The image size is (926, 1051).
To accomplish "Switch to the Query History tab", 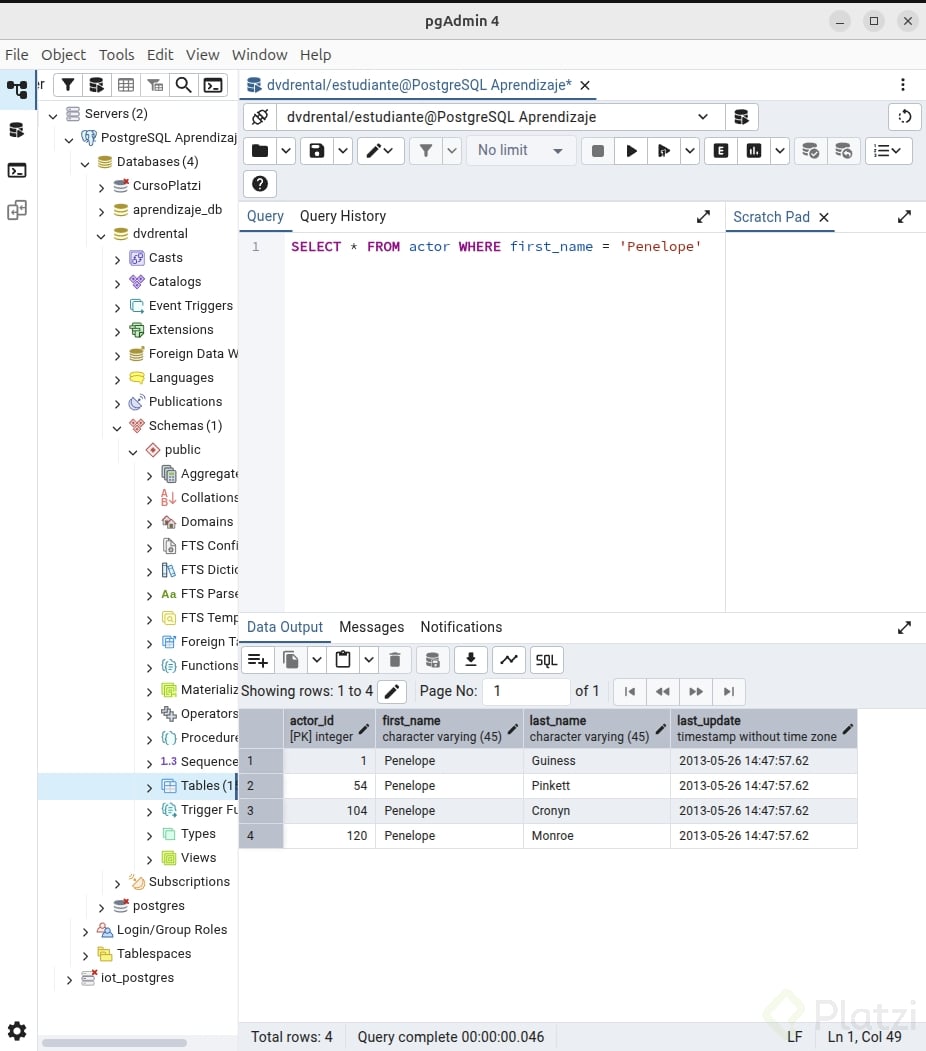I will 342,216.
